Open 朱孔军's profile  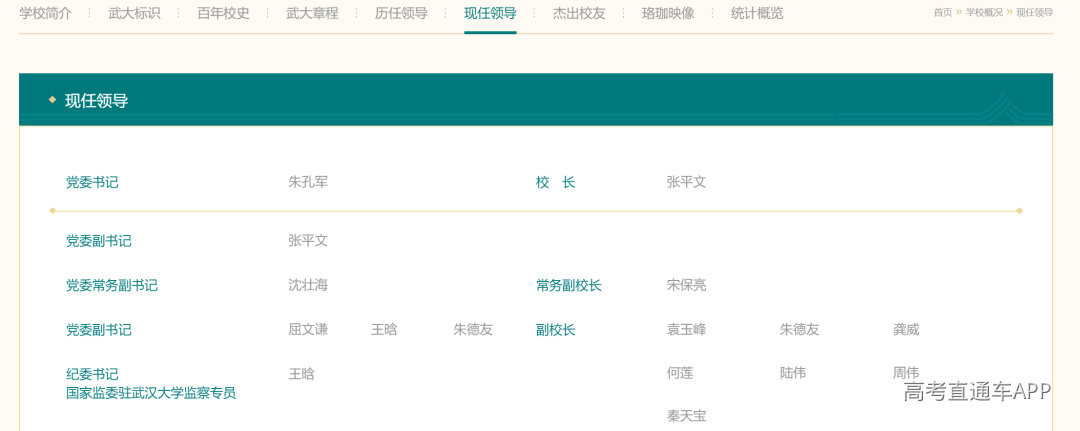(308, 182)
